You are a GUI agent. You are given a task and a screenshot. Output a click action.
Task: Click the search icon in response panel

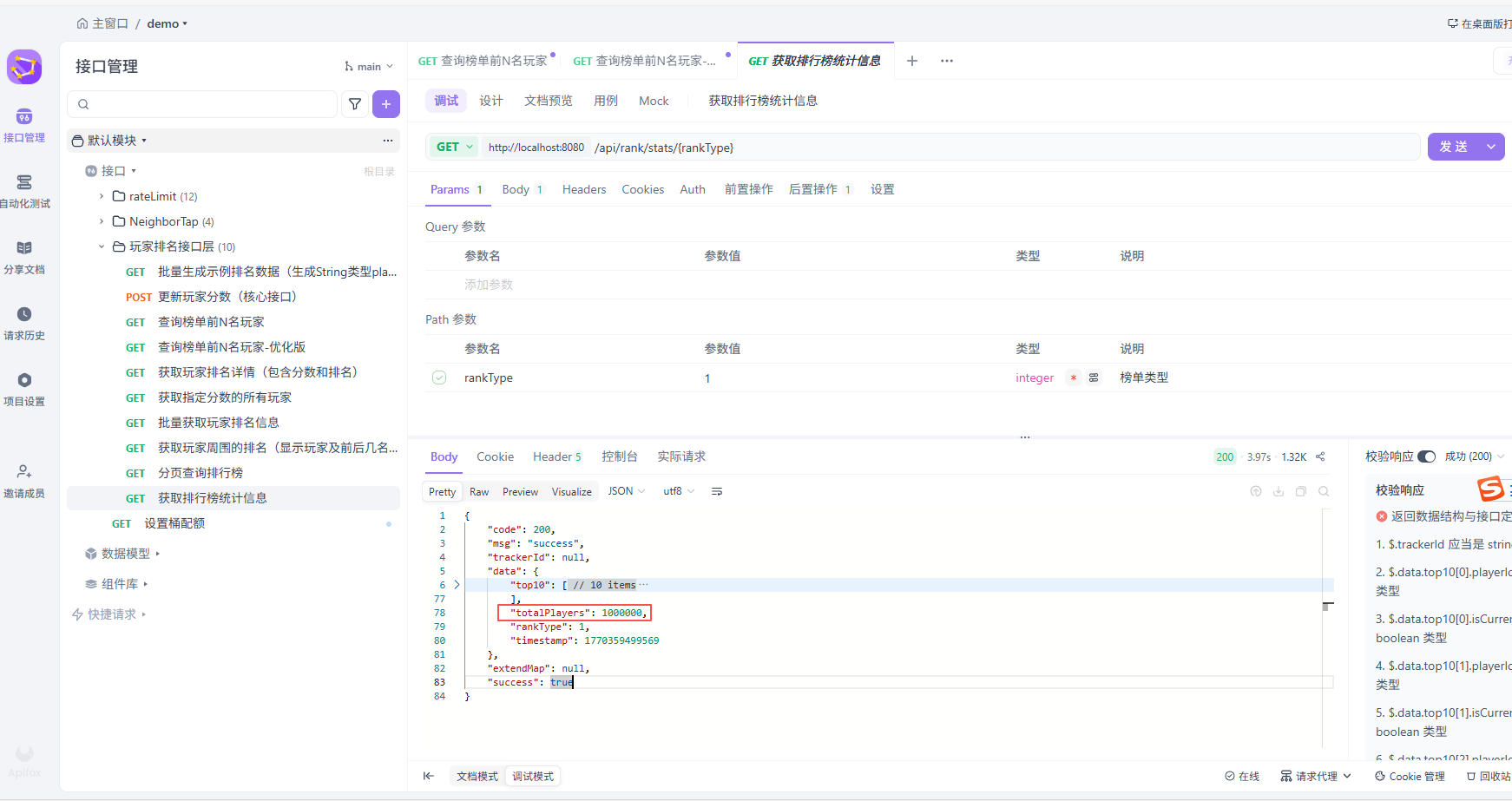[1324, 491]
